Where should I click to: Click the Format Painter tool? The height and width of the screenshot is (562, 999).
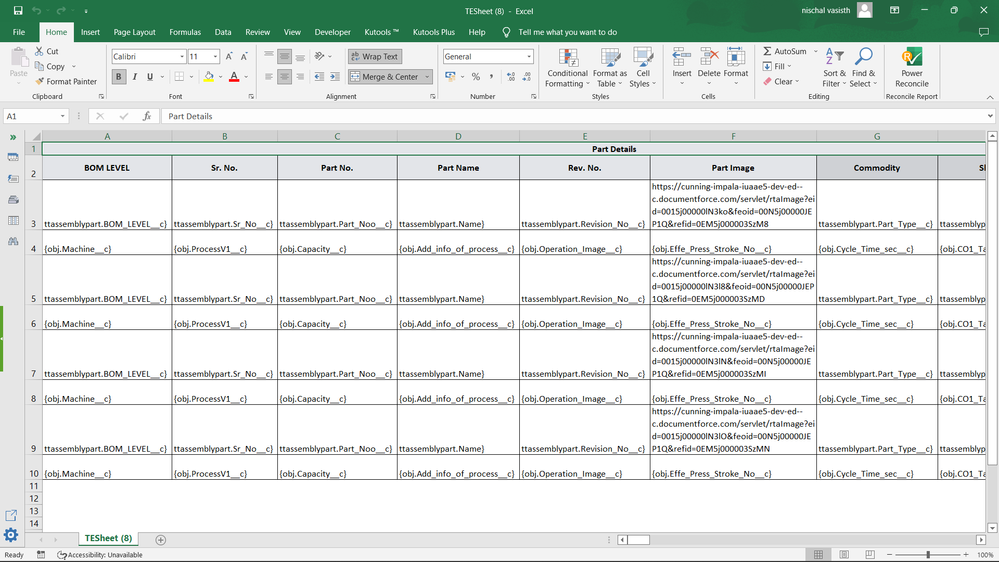(x=65, y=82)
